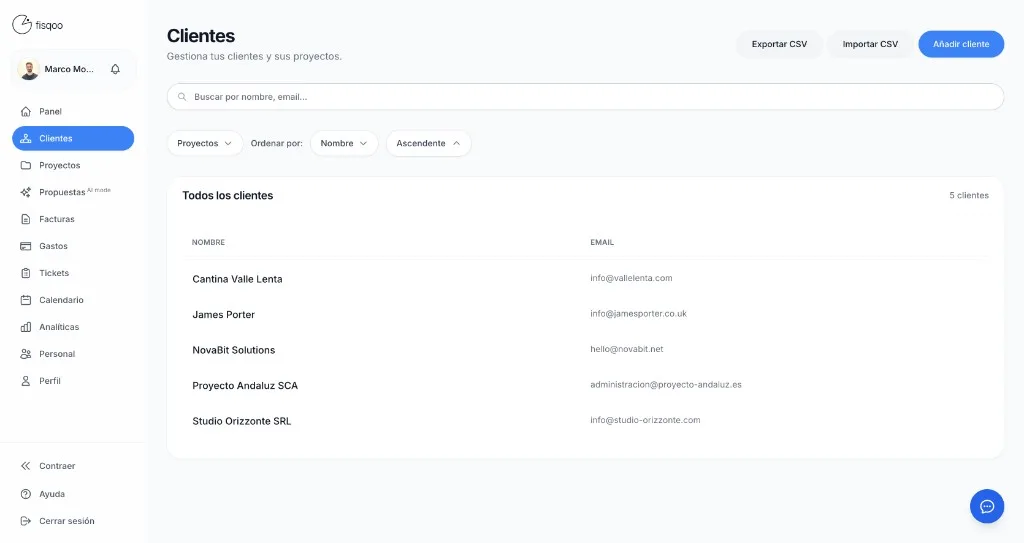Open the Ascendente order dropdown
1024x543 pixels.
click(428, 143)
